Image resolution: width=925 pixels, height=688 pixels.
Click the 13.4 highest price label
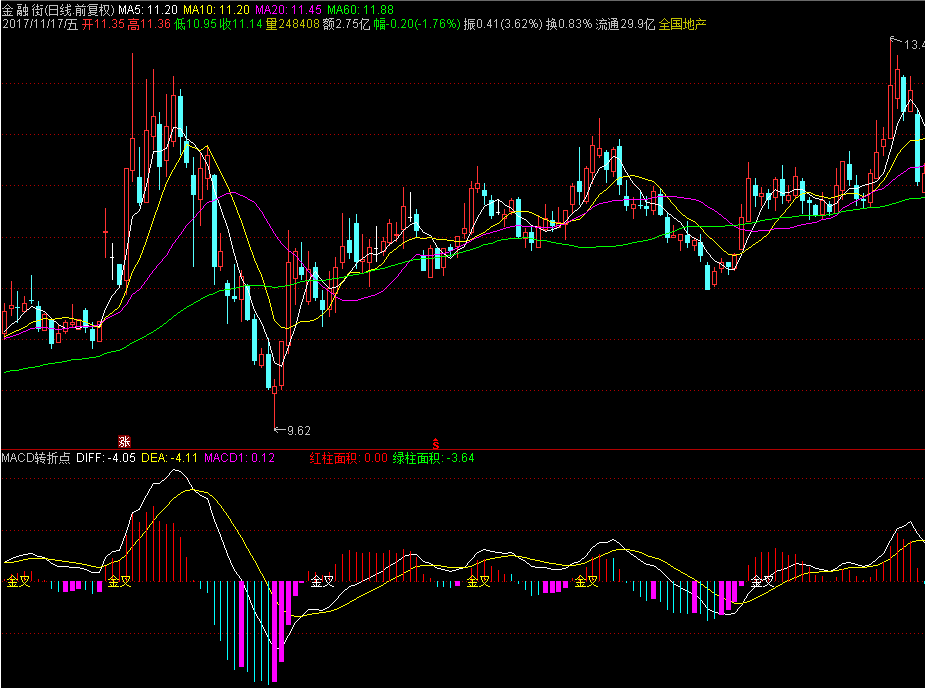(914, 45)
